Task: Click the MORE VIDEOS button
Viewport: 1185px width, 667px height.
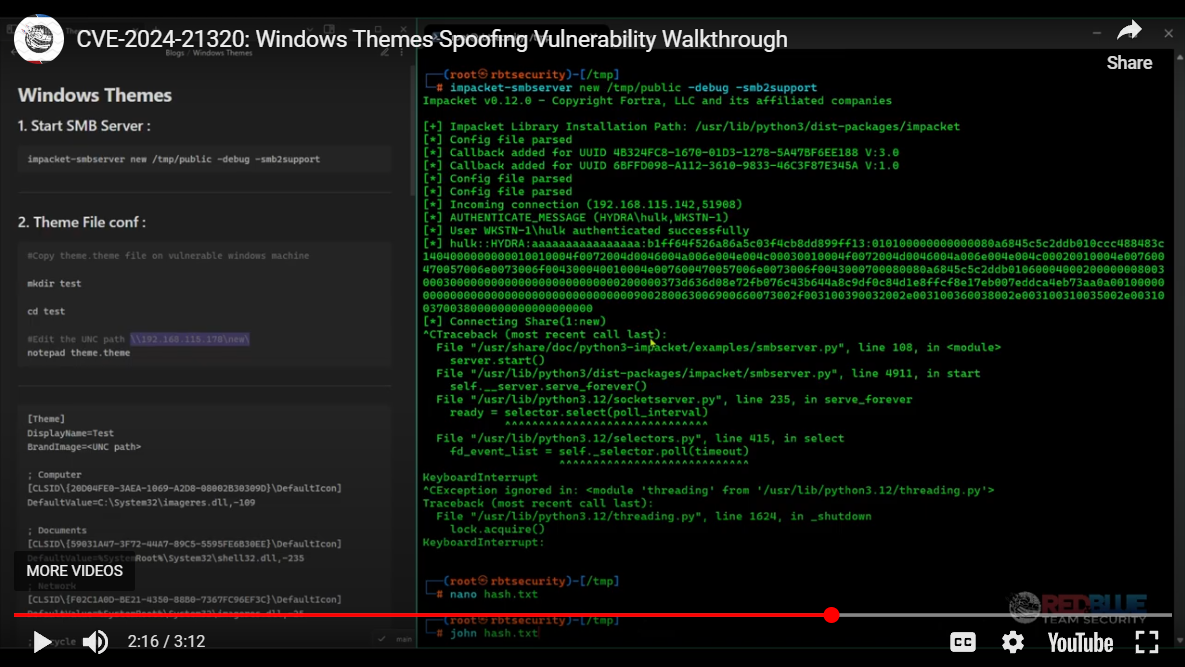Action: [74, 571]
